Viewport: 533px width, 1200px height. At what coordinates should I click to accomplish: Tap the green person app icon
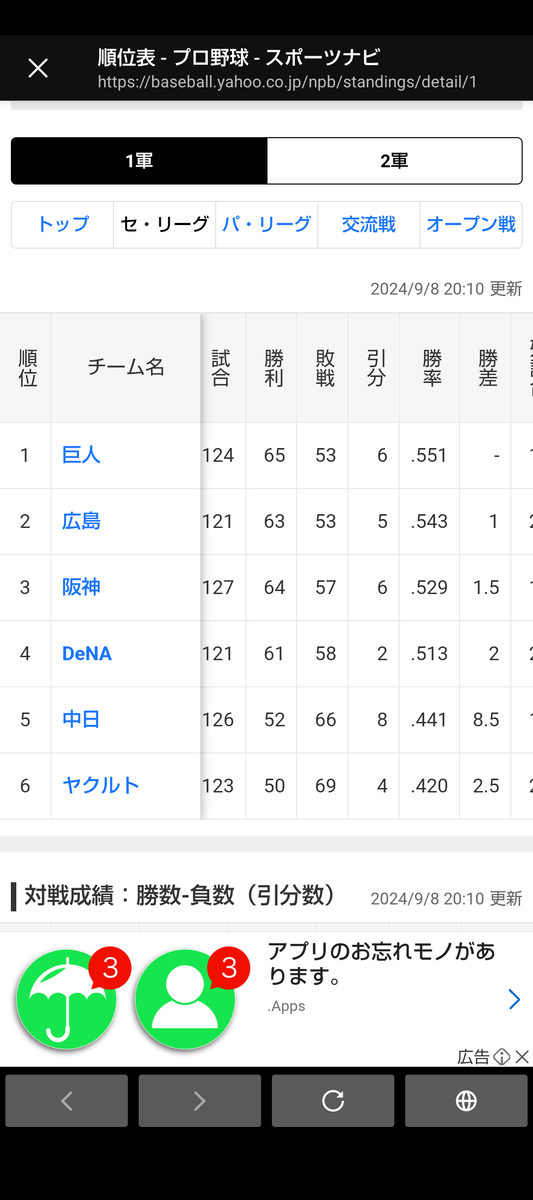click(x=185, y=1000)
